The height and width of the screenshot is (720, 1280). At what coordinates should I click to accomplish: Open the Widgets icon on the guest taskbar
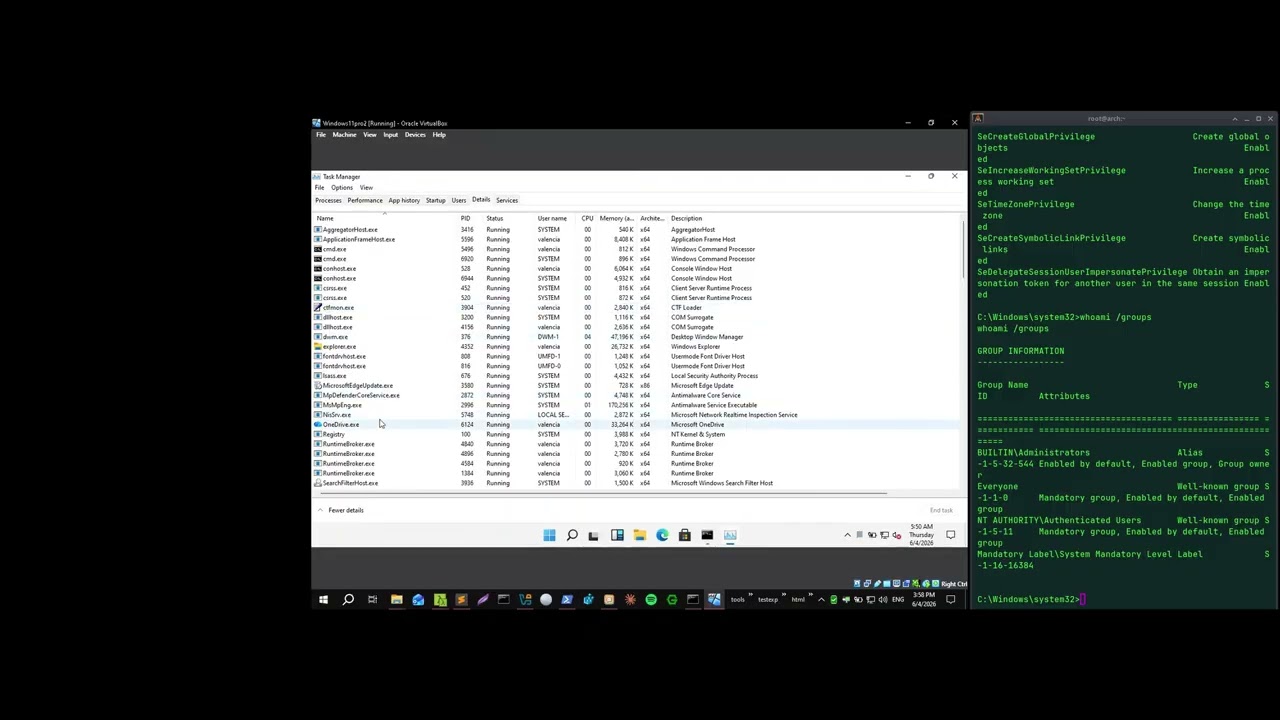coord(617,535)
